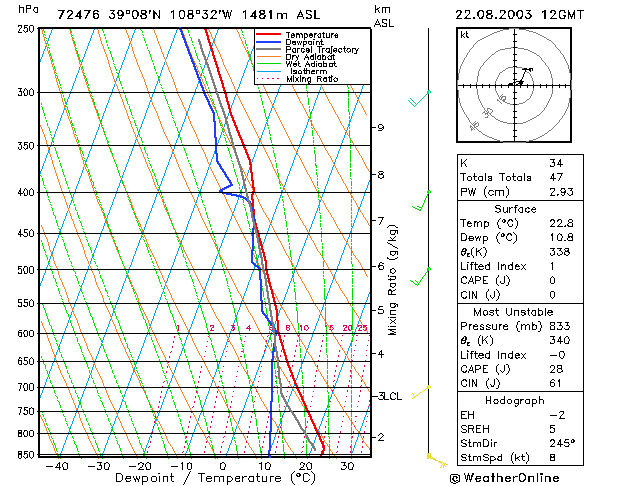Click the 30 temperature axis tick
629x486 pixels.
click(x=347, y=466)
